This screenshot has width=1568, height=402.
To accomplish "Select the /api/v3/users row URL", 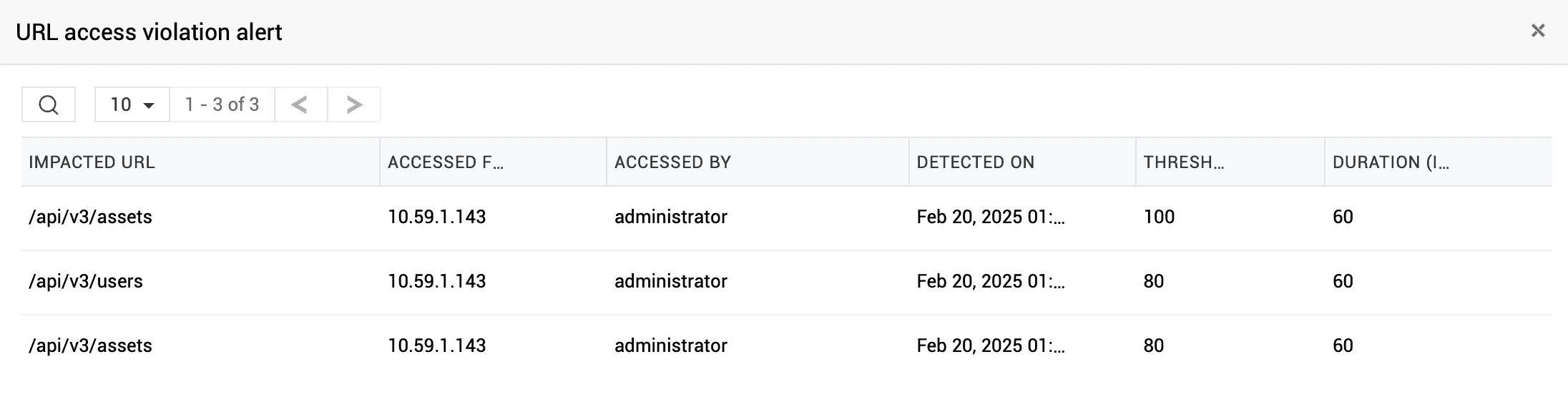I will click(86, 282).
